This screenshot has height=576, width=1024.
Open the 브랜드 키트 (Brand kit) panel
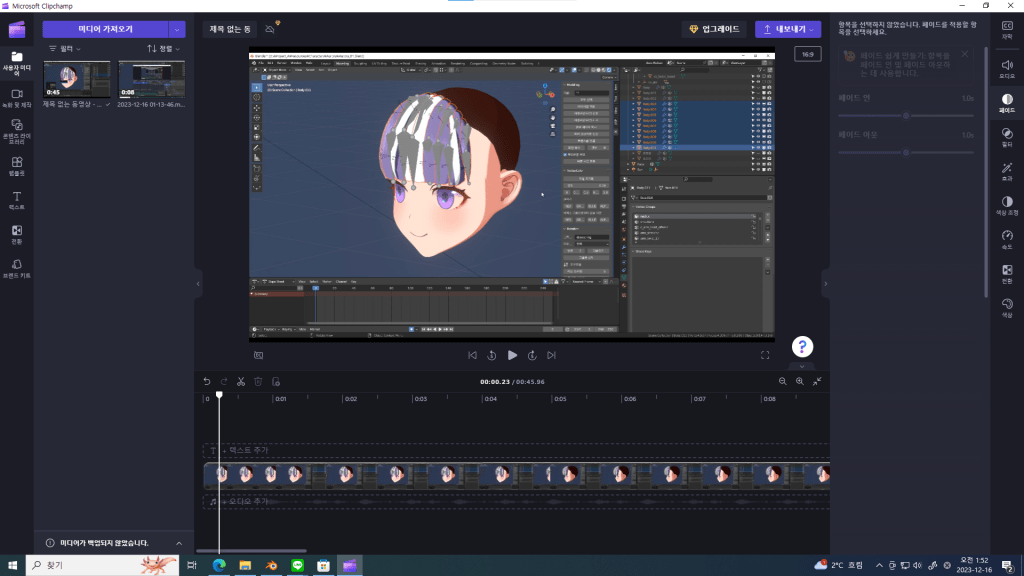(x=16, y=267)
